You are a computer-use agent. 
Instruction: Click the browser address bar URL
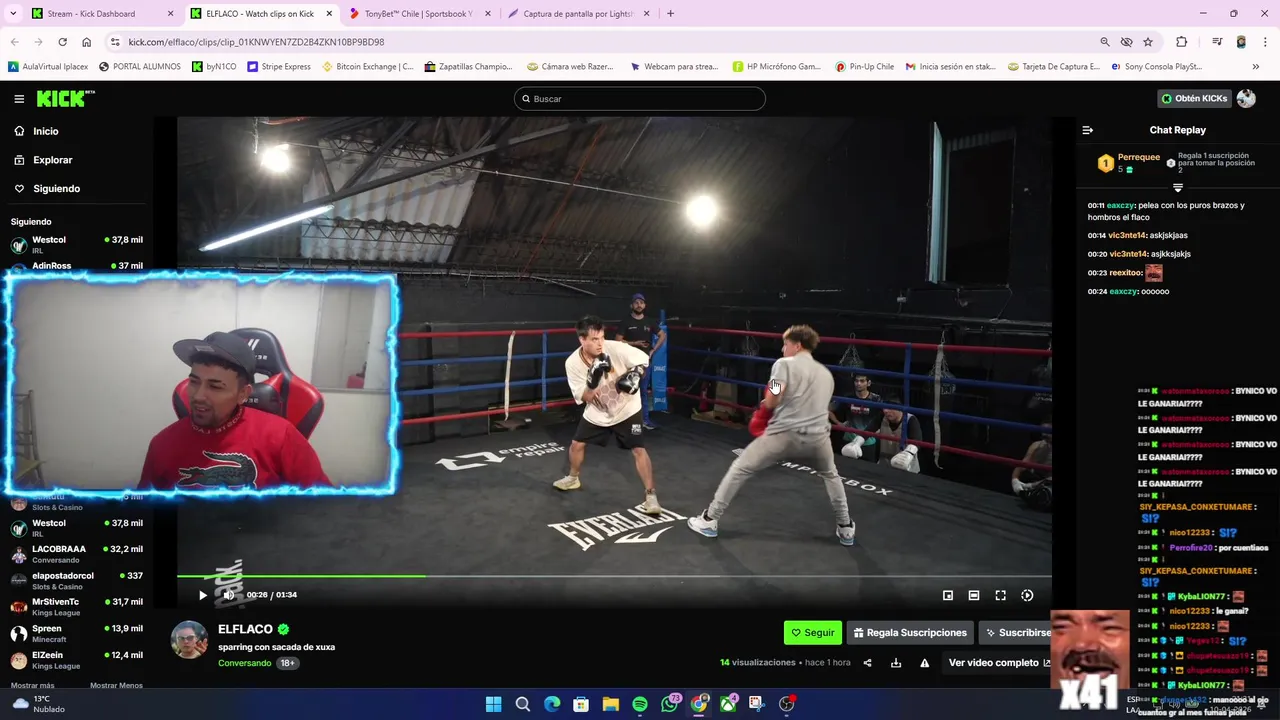pos(256,42)
